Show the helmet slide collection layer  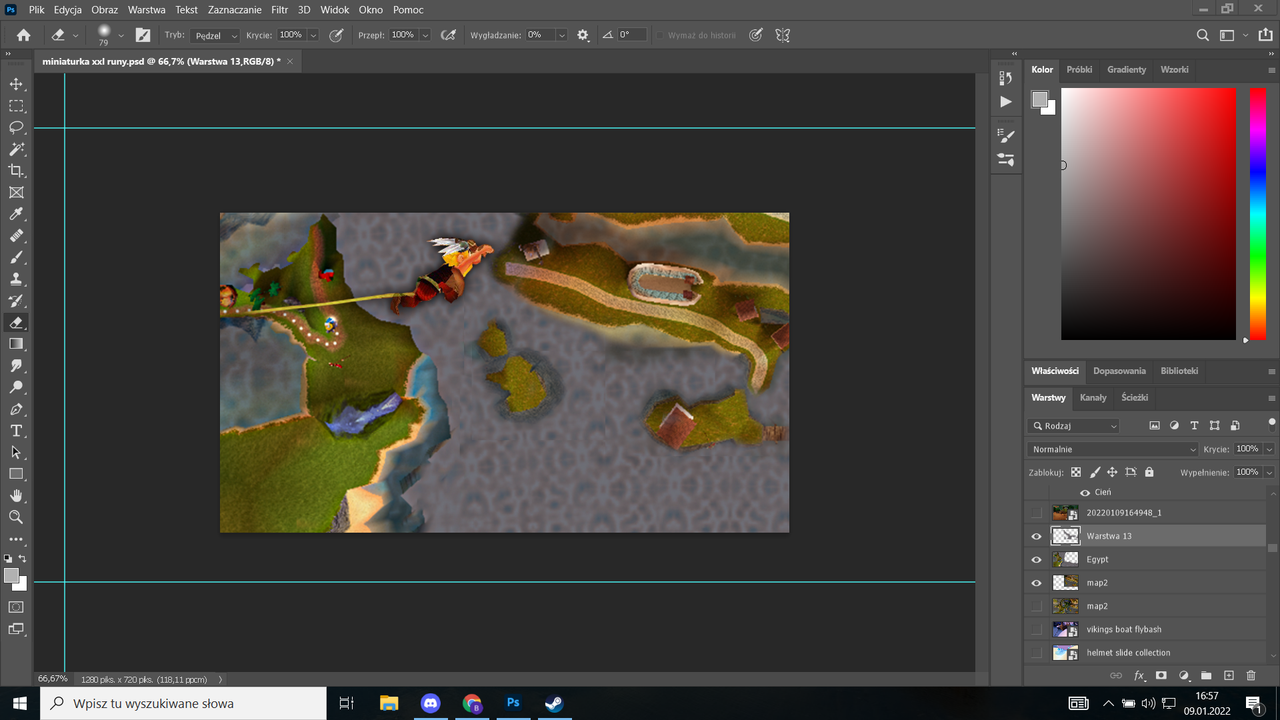pos(1036,653)
